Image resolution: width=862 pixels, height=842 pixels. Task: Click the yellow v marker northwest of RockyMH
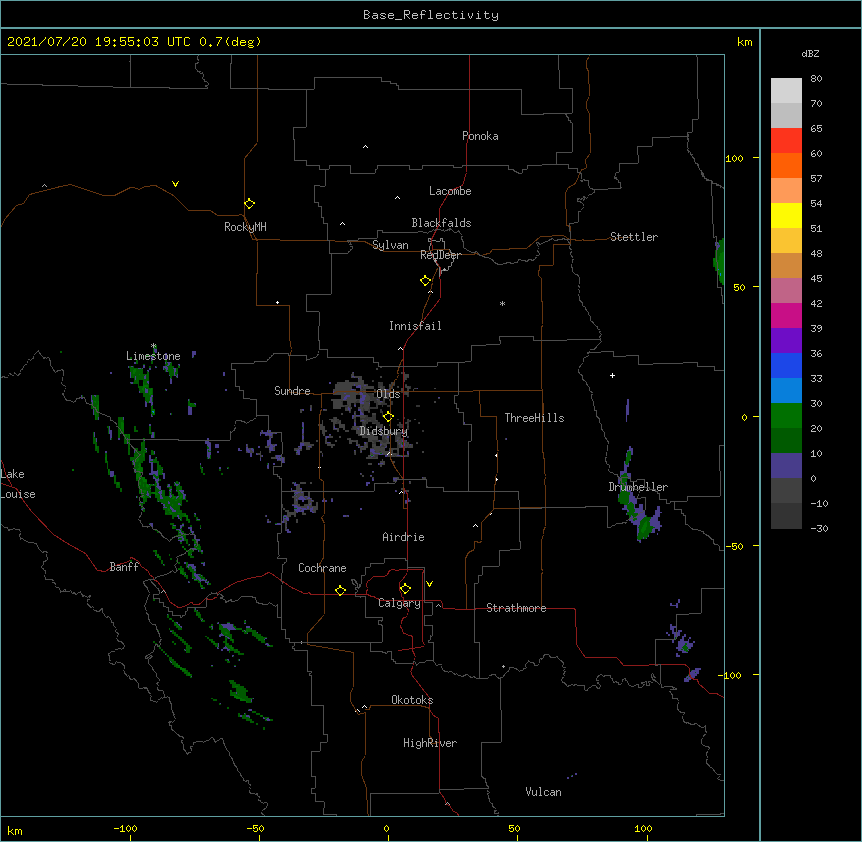[x=175, y=184]
